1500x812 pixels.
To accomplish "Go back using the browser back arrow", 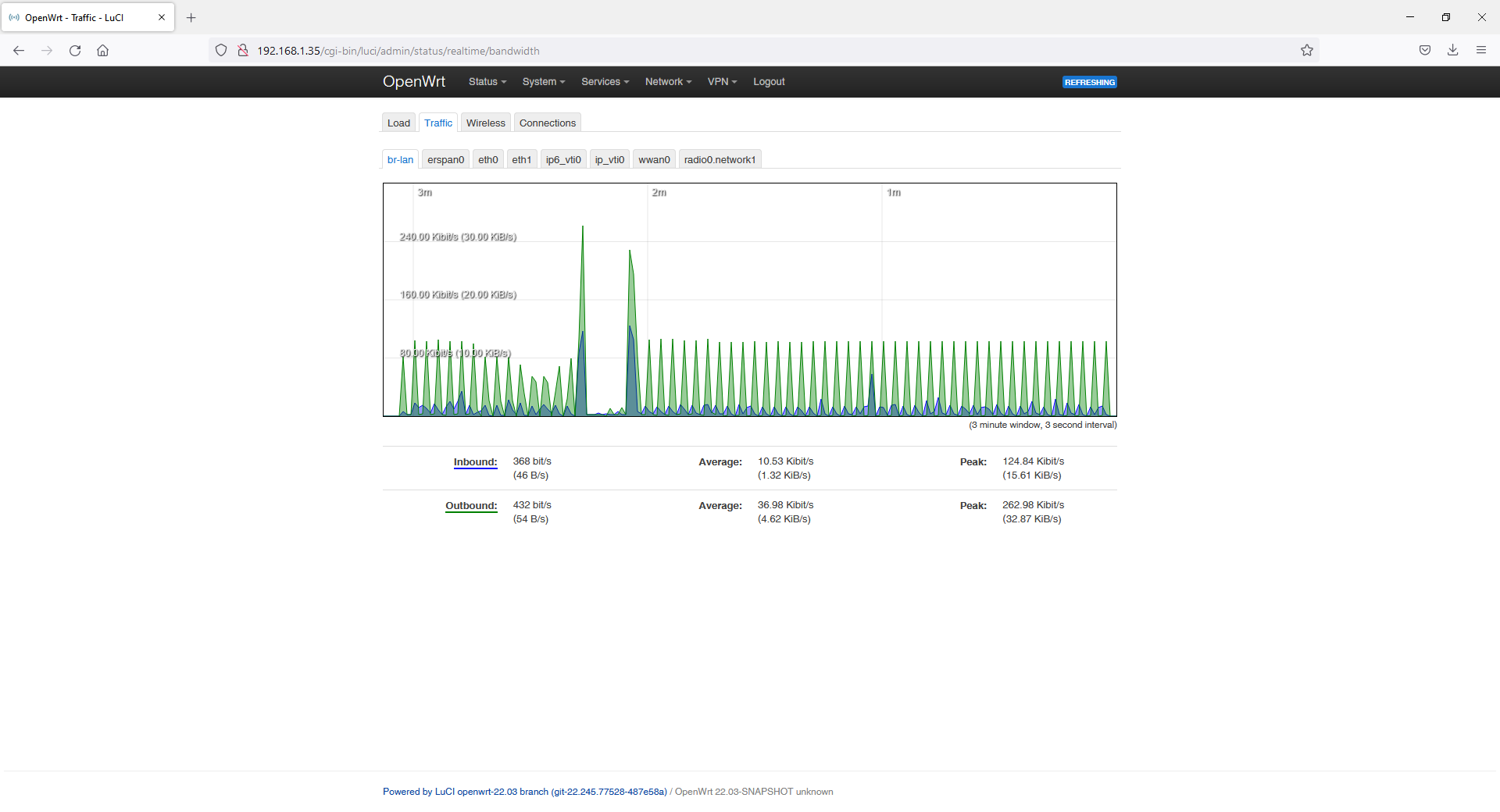I will coord(19,51).
